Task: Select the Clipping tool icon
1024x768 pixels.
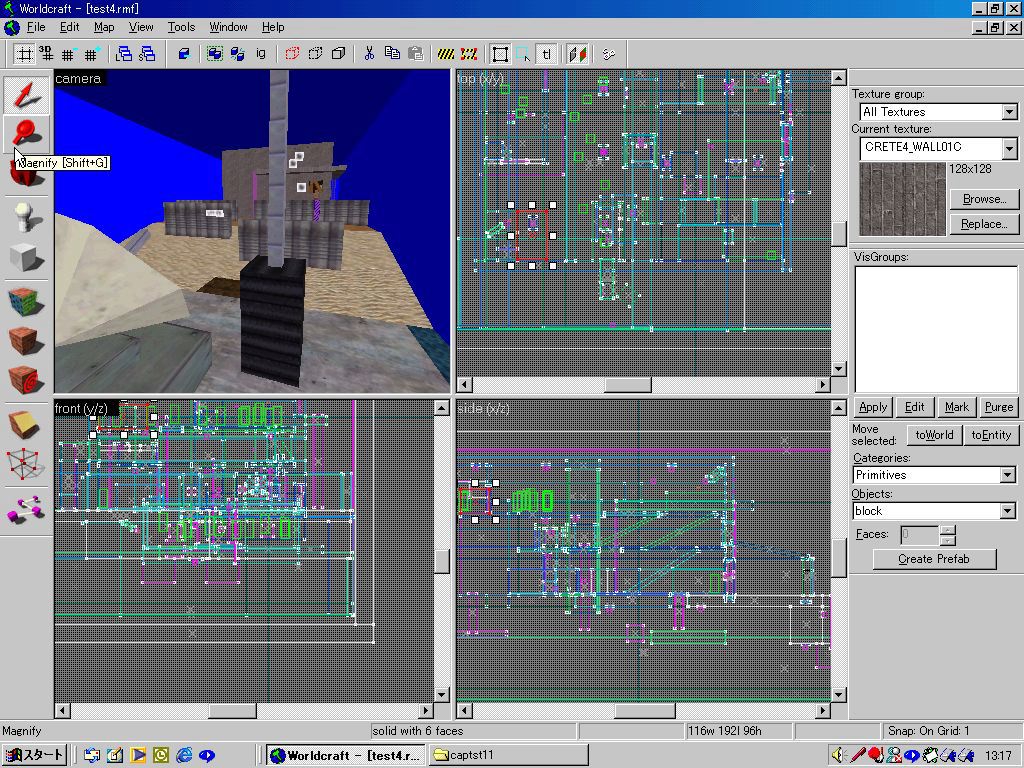Action: 26,423
